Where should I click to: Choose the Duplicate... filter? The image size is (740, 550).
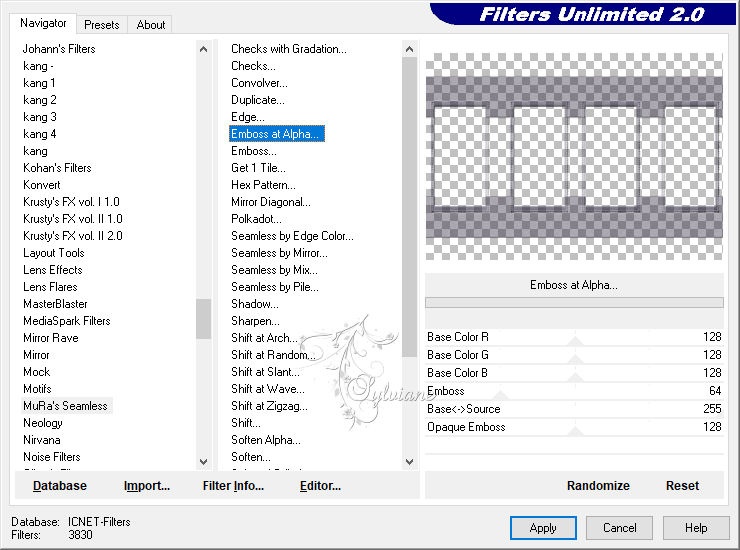point(258,100)
